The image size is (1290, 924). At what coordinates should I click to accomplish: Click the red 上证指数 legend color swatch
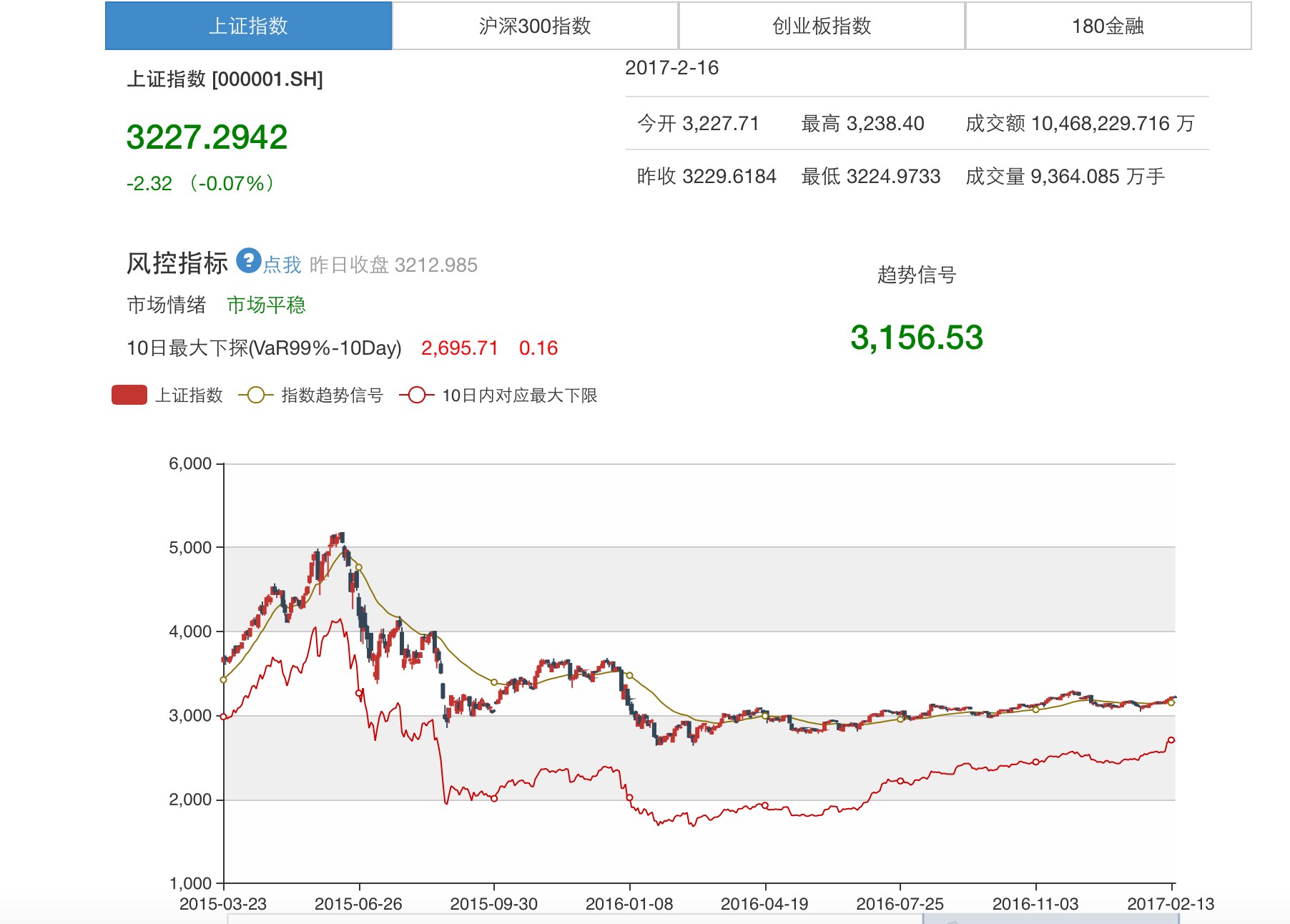(x=129, y=395)
